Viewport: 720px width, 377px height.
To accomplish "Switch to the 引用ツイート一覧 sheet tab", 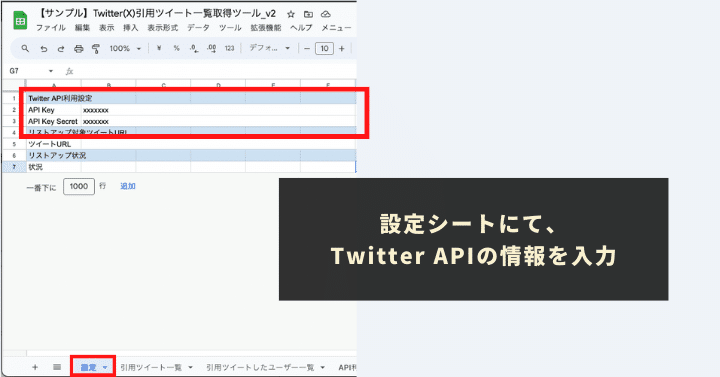I will tap(151, 367).
